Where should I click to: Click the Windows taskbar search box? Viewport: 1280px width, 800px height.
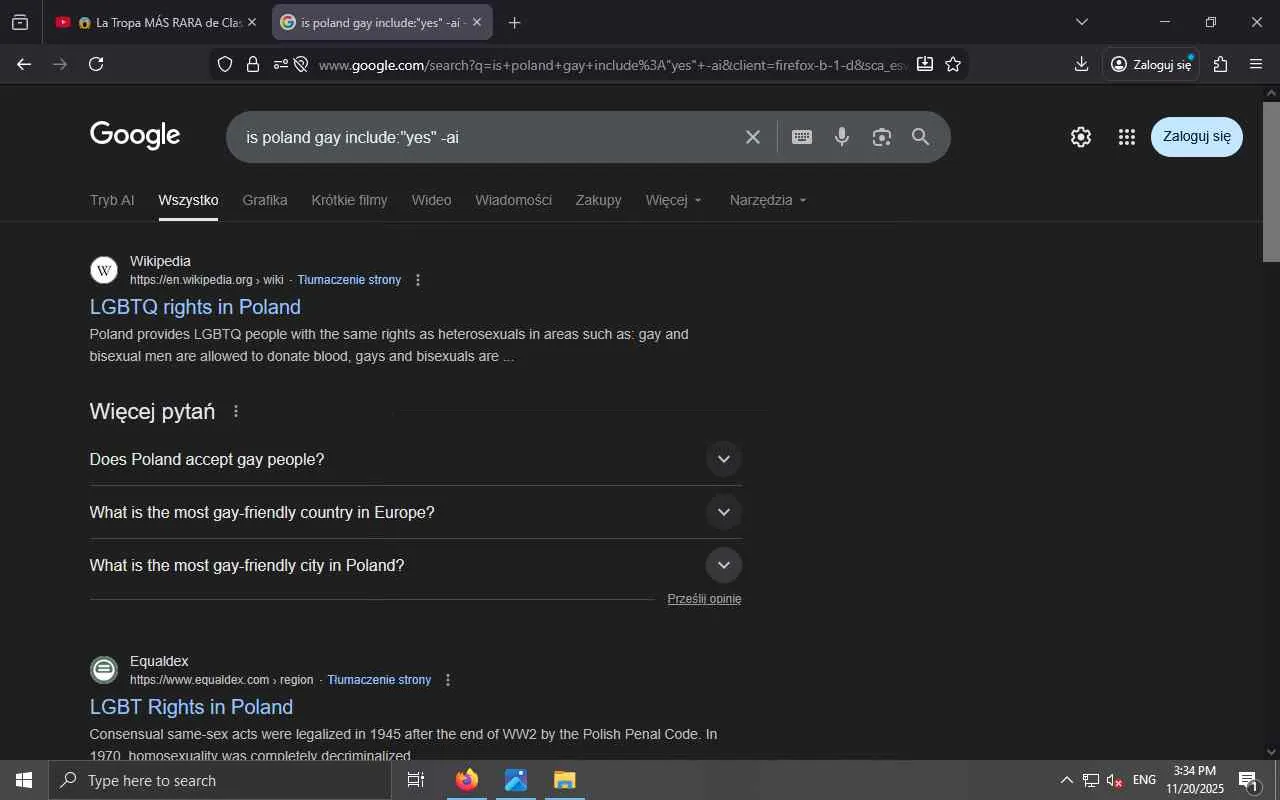(220, 780)
